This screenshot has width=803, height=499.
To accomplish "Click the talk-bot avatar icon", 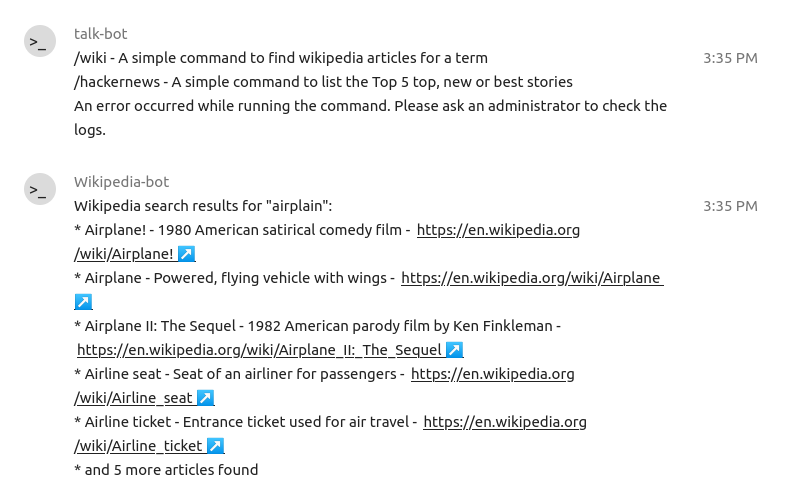I will pos(40,41).
